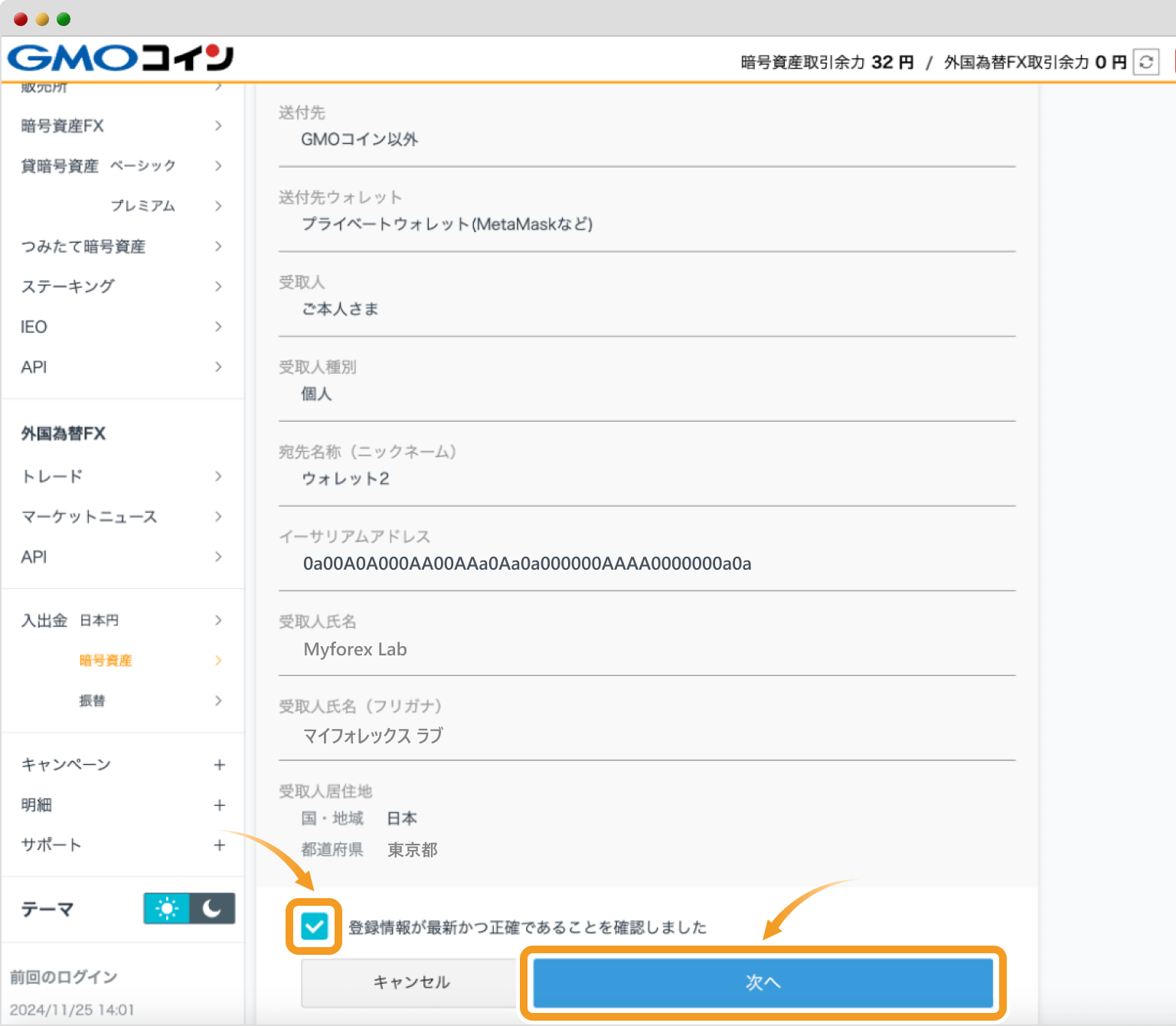Toggle the registration info confirmation checkbox

coord(314,926)
